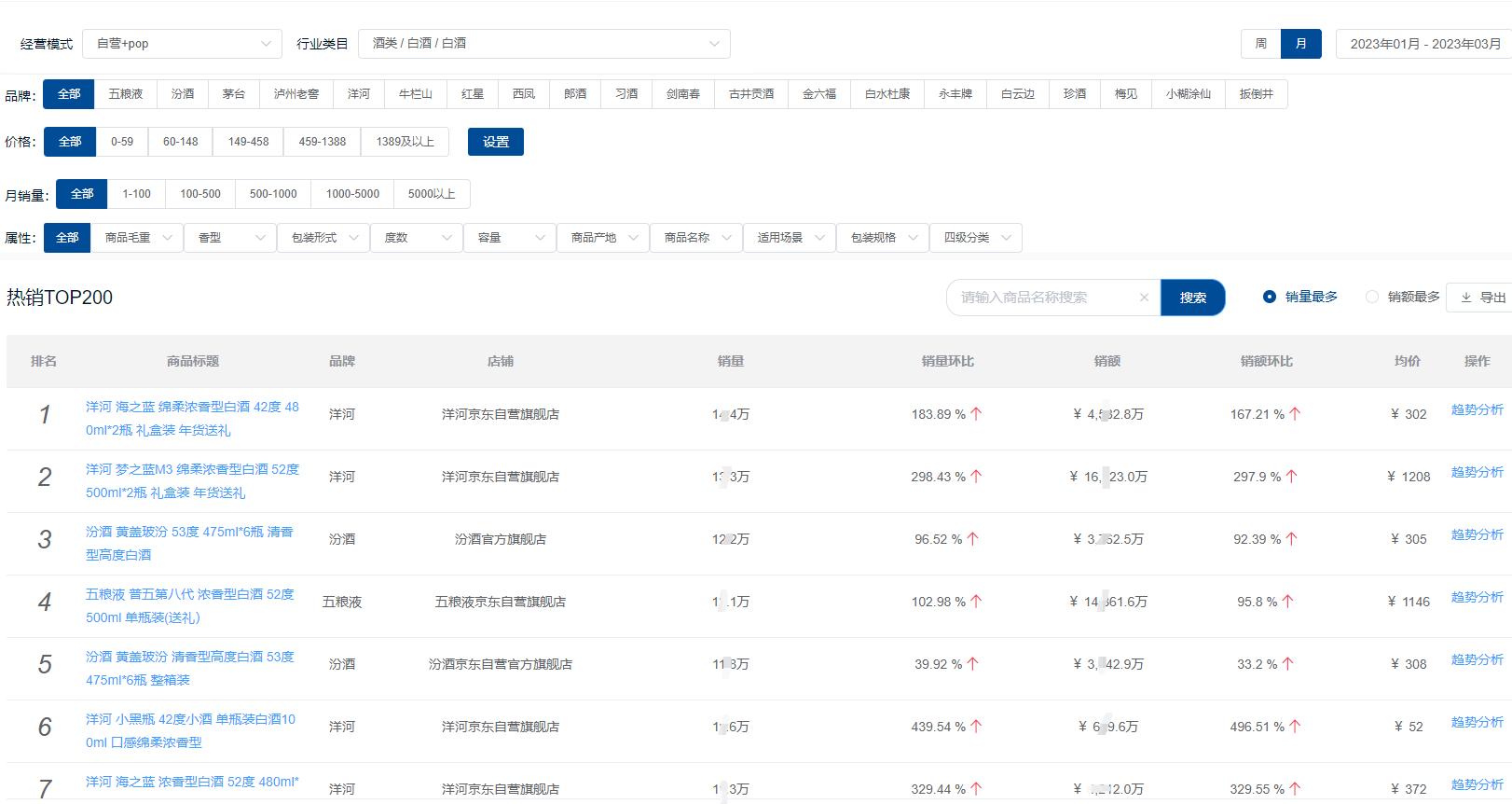
Task: Select the 销量最多 radio button
Action: click(x=1269, y=297)
